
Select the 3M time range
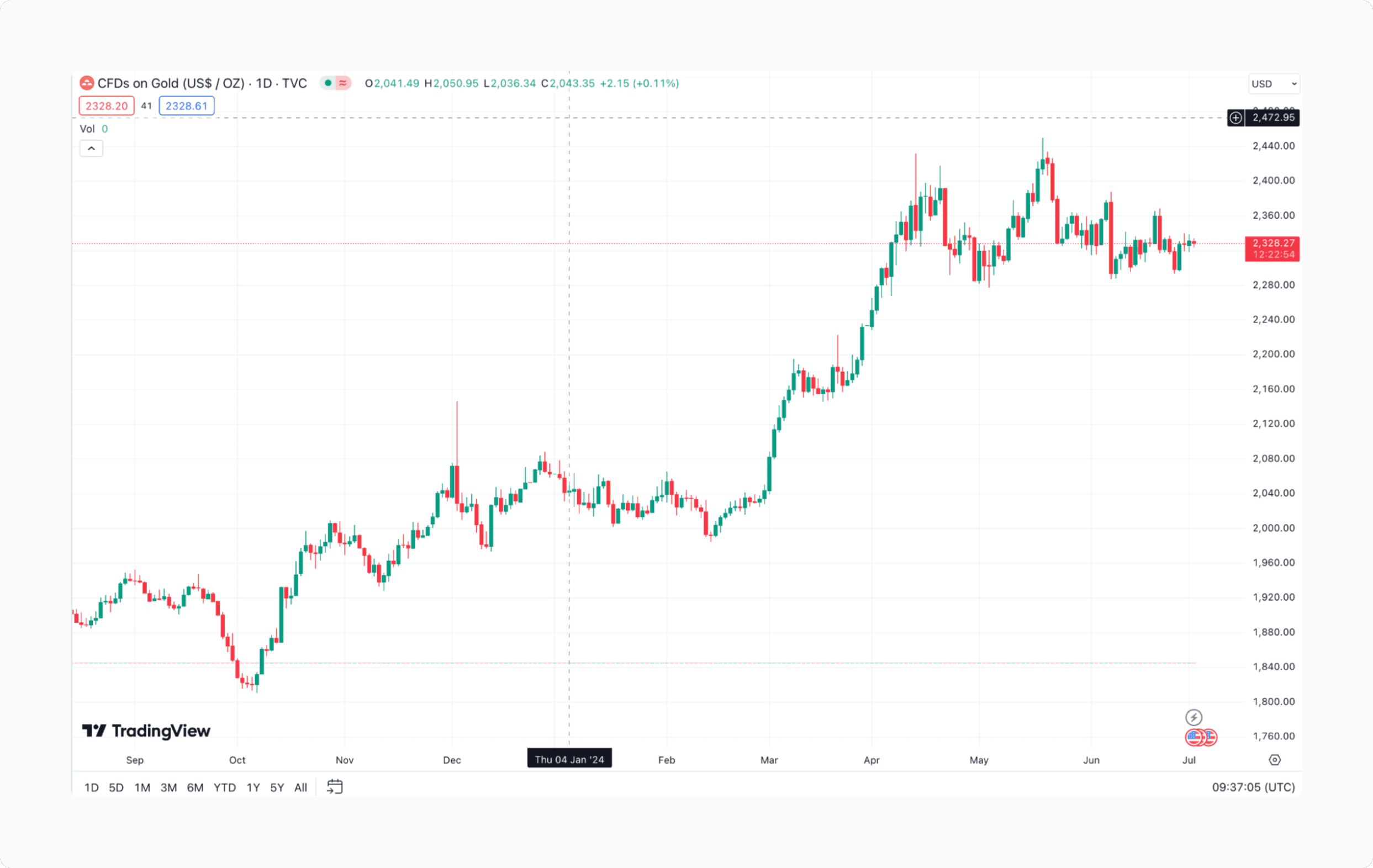[169, 787]
